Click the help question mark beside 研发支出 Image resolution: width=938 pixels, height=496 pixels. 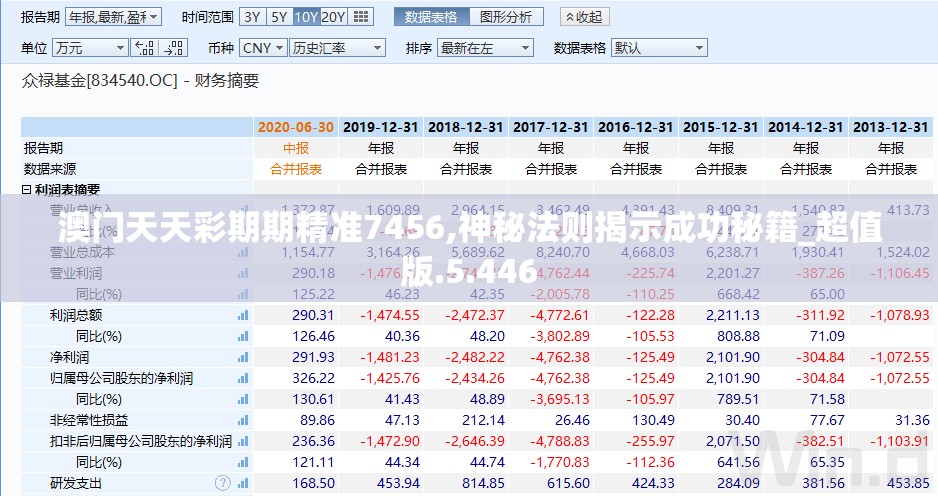tap(223, 483)
